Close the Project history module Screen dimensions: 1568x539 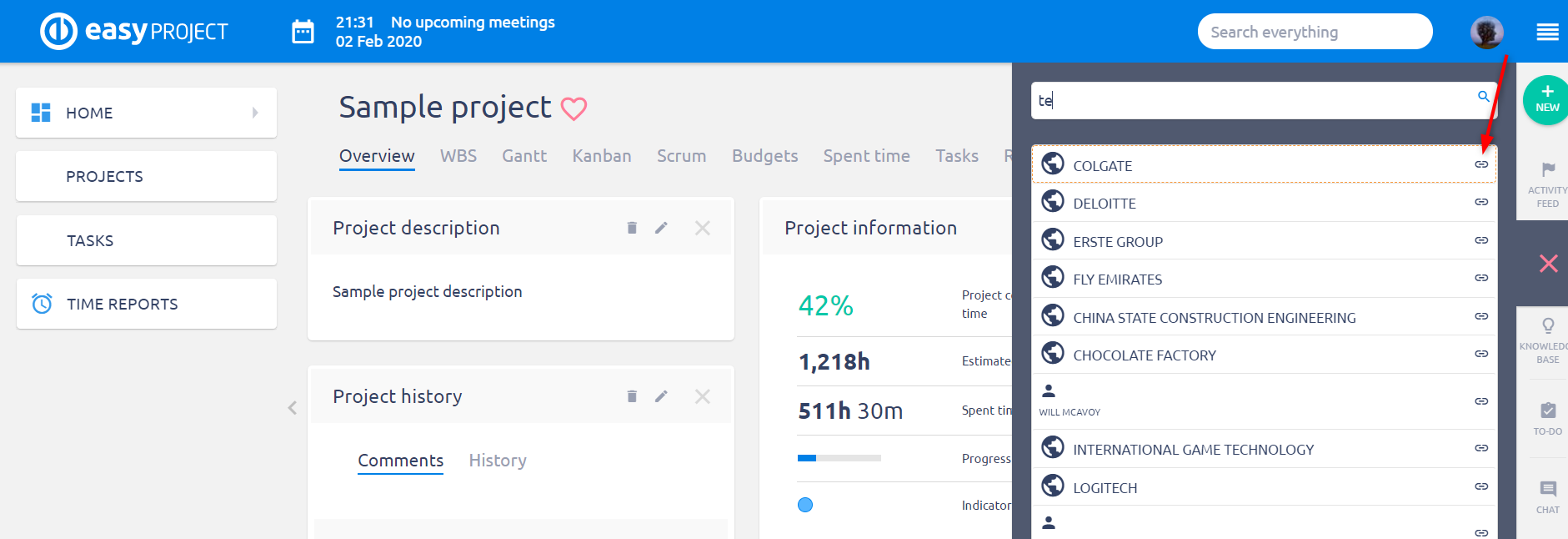(x=703, y=396)
